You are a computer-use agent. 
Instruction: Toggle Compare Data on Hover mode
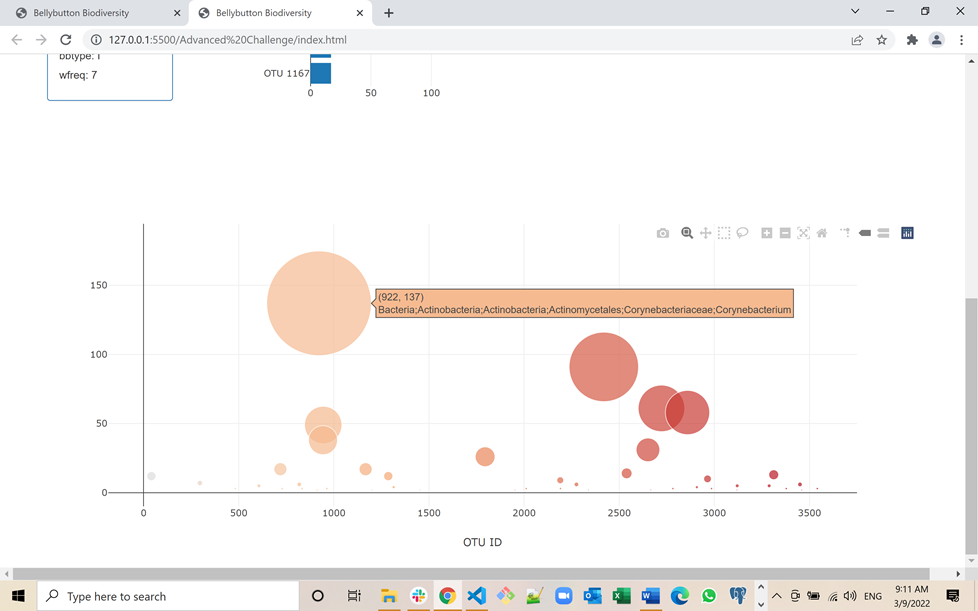point(882,232)
